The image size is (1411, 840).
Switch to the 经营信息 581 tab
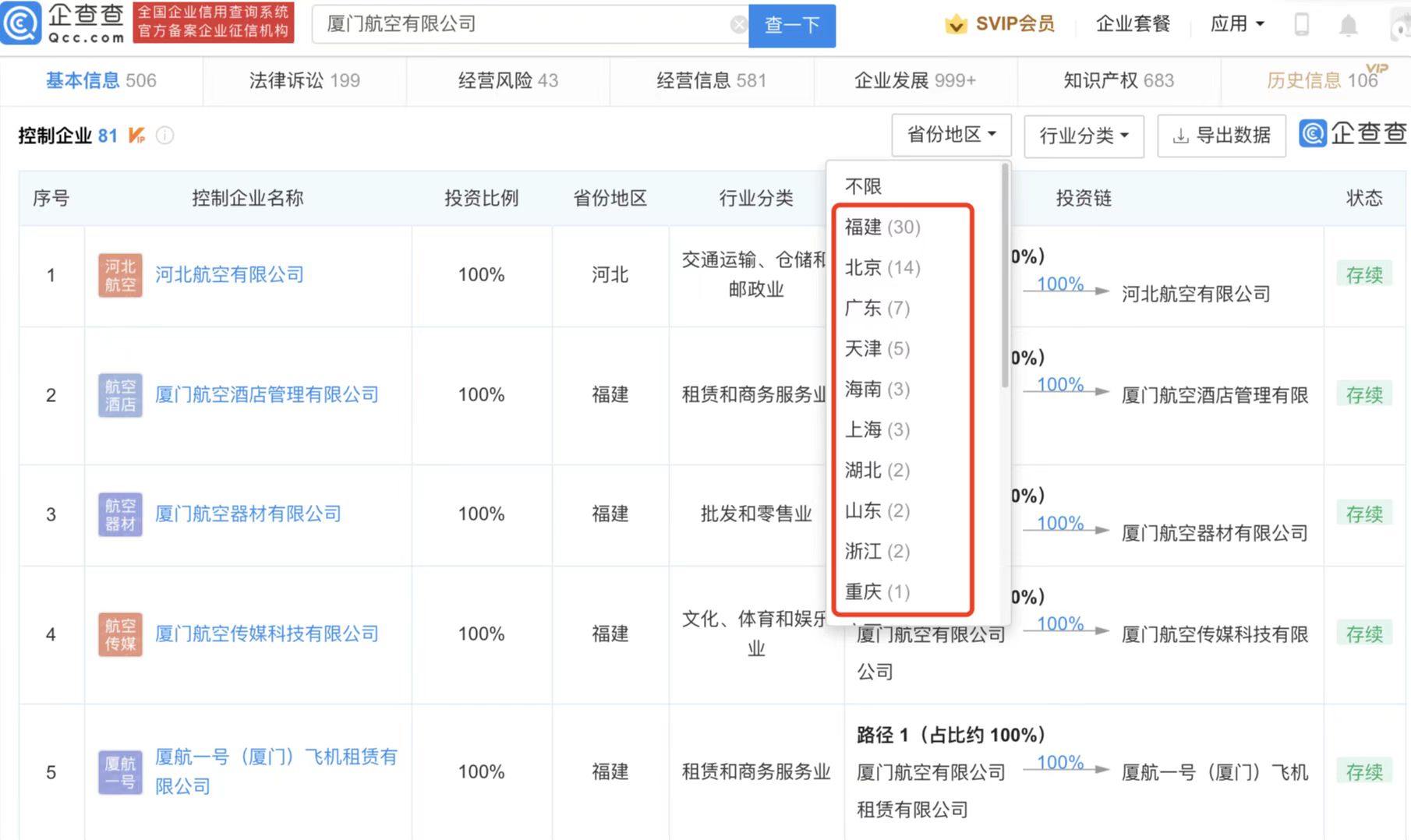pyautogui.click(x=712, y=80)
